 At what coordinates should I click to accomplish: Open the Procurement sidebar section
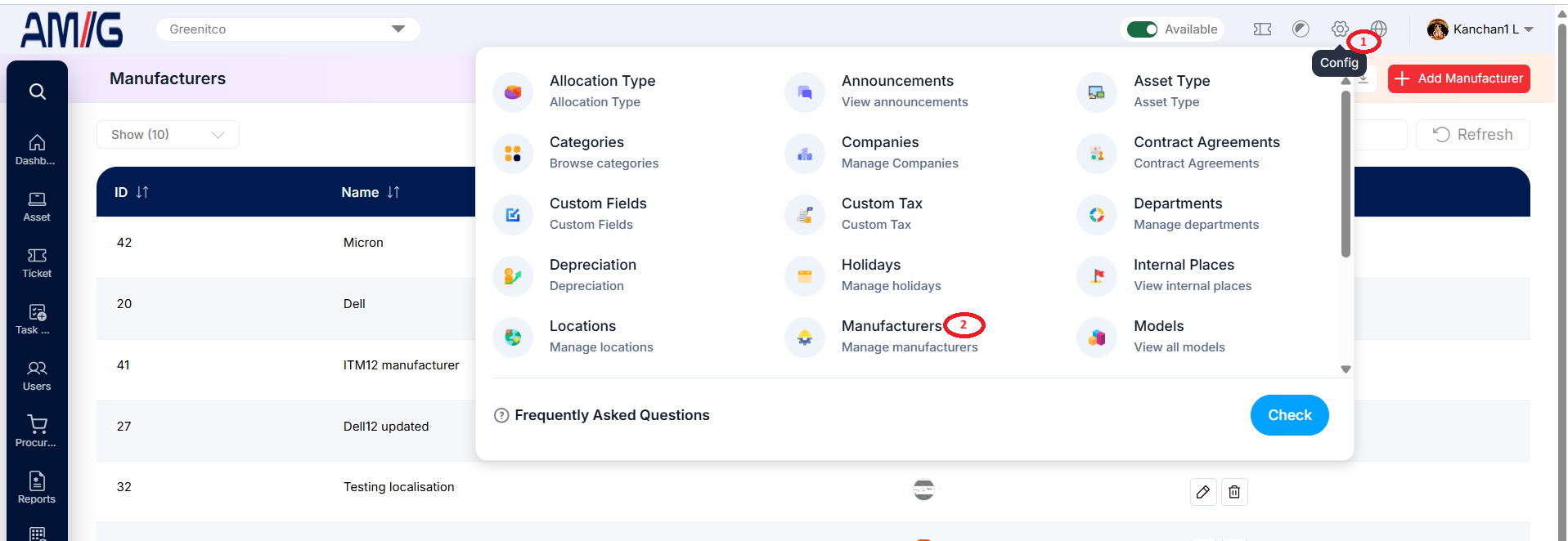click(37, 432)
